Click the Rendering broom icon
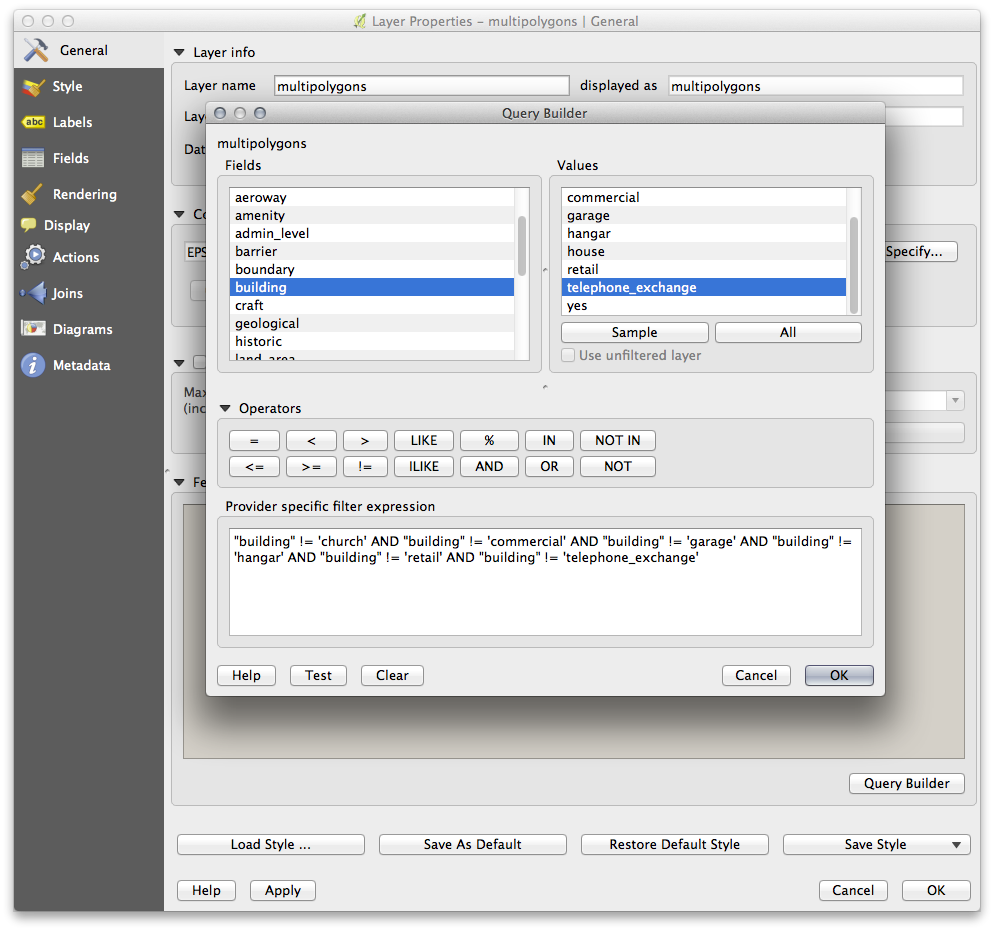 [34, 194]
